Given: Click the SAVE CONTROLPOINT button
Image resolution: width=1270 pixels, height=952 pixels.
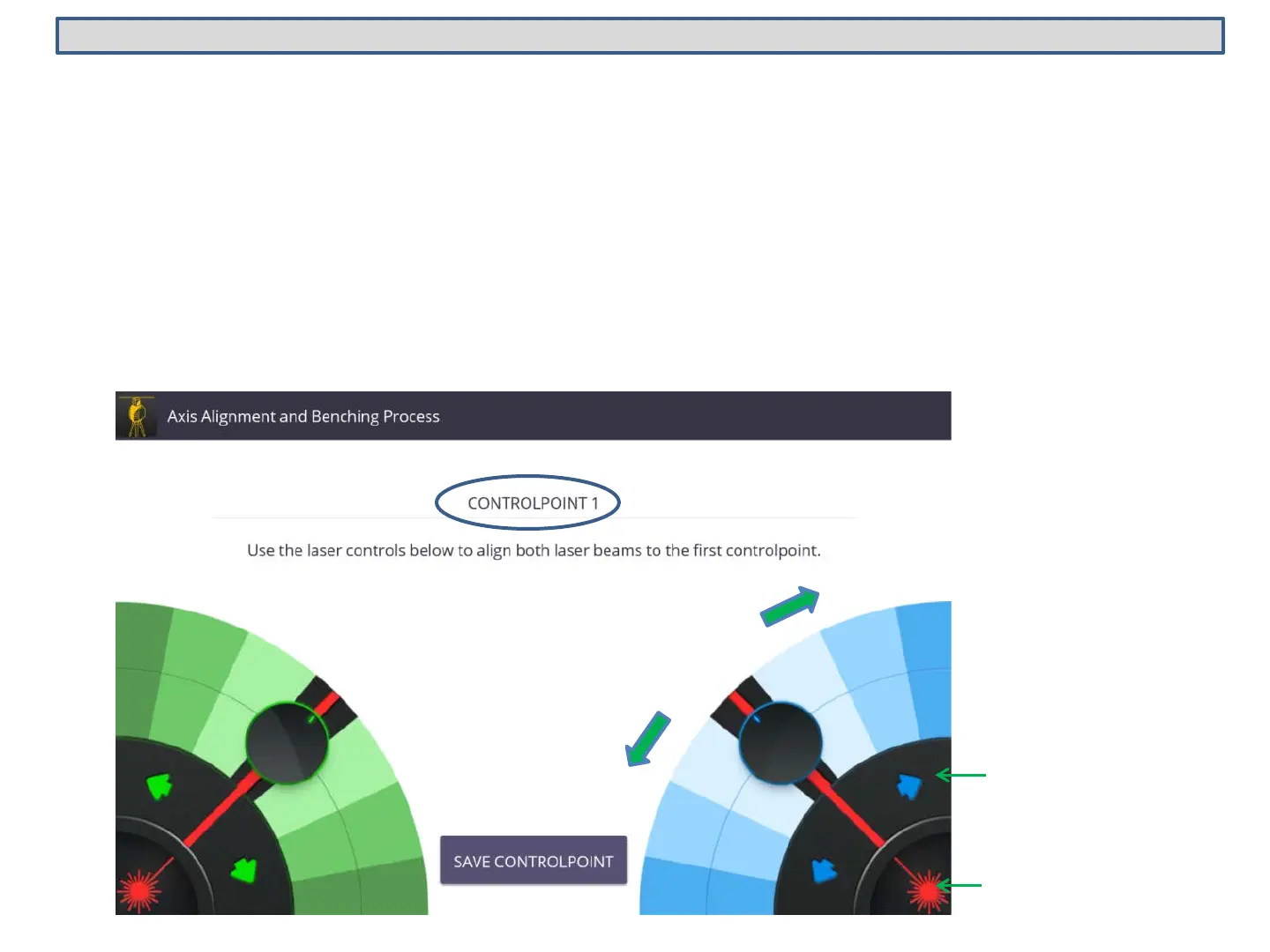Looking at the screenshot, I should point(534,860).
